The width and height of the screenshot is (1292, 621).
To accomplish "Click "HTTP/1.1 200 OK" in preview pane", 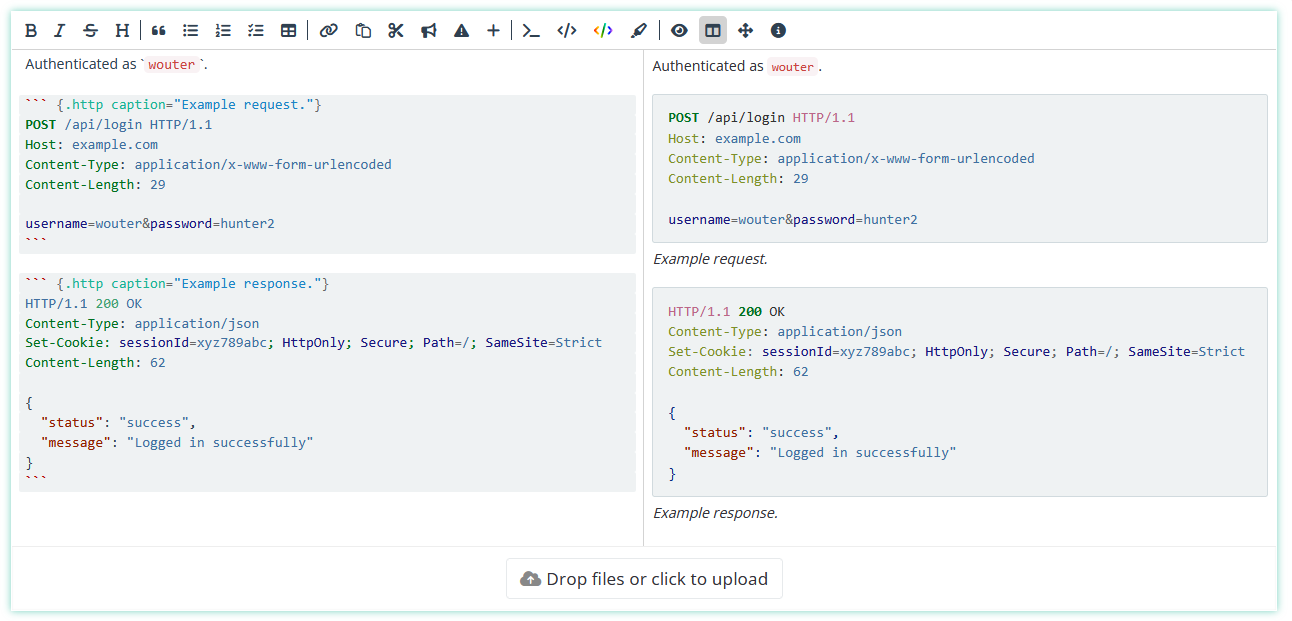I will pyautogui.click(x=727, y=312).
